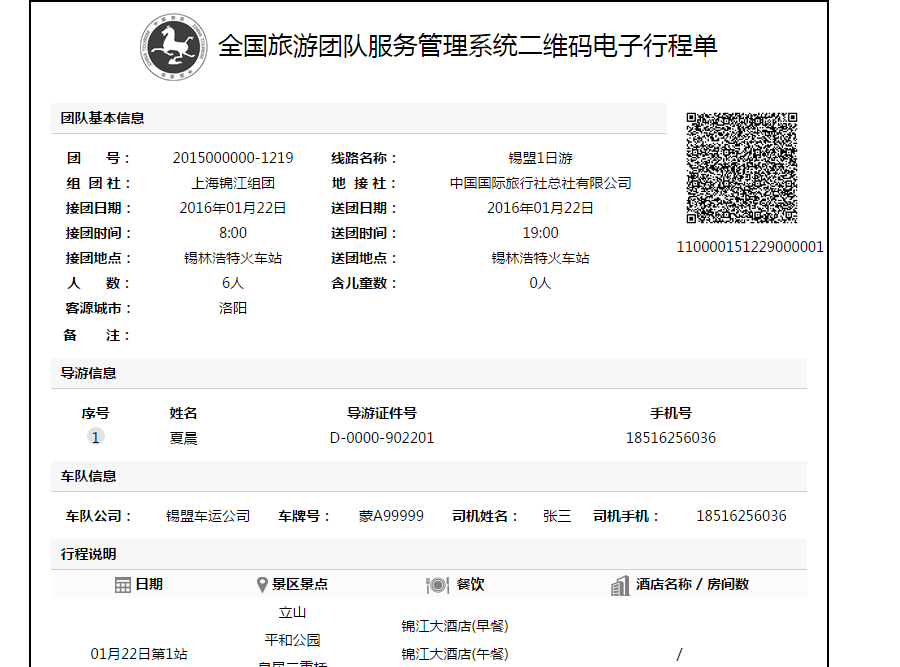This screenshot has width=900, height=667.
Task: Click the number 1 badge in guide list
Action: pos(96,438)
